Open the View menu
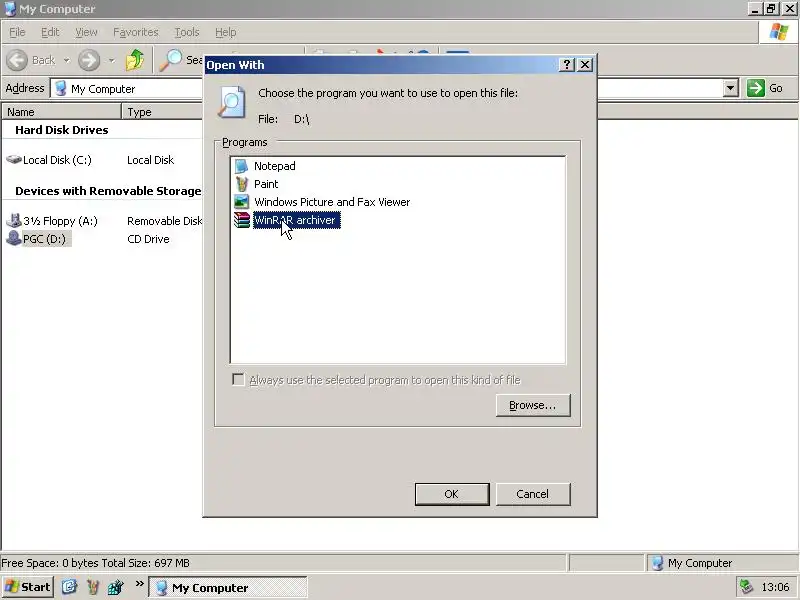This screenshot has height=600, width=800. (x=86, y=32)
